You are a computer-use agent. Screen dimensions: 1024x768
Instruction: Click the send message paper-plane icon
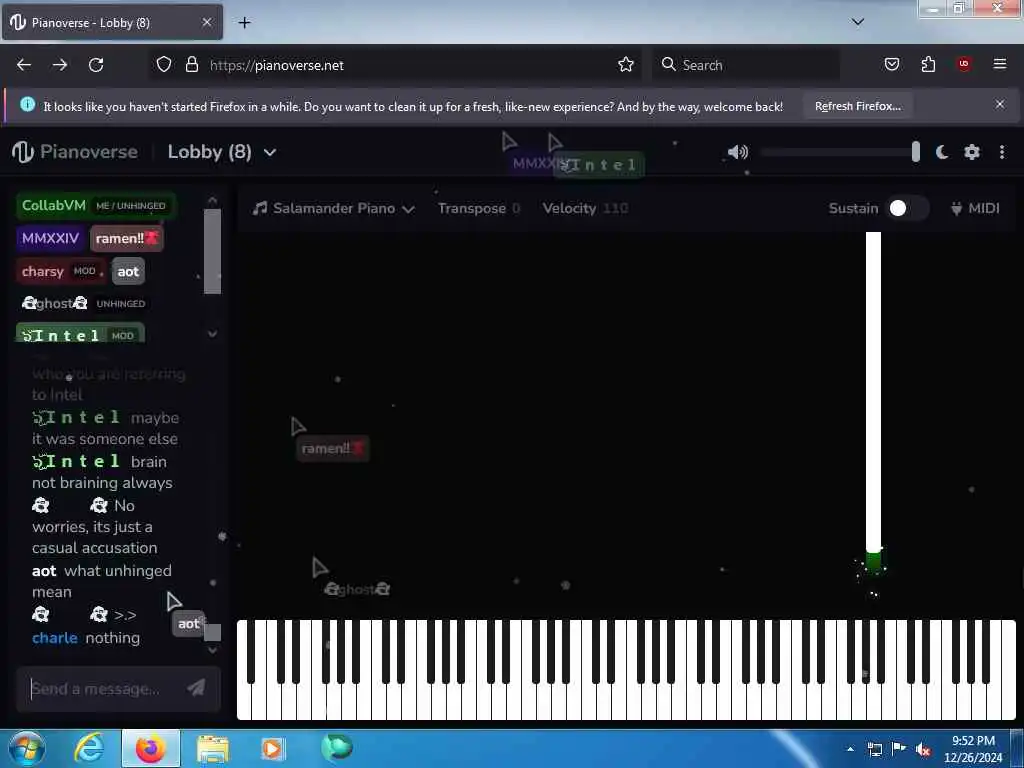tap(196, 688)
